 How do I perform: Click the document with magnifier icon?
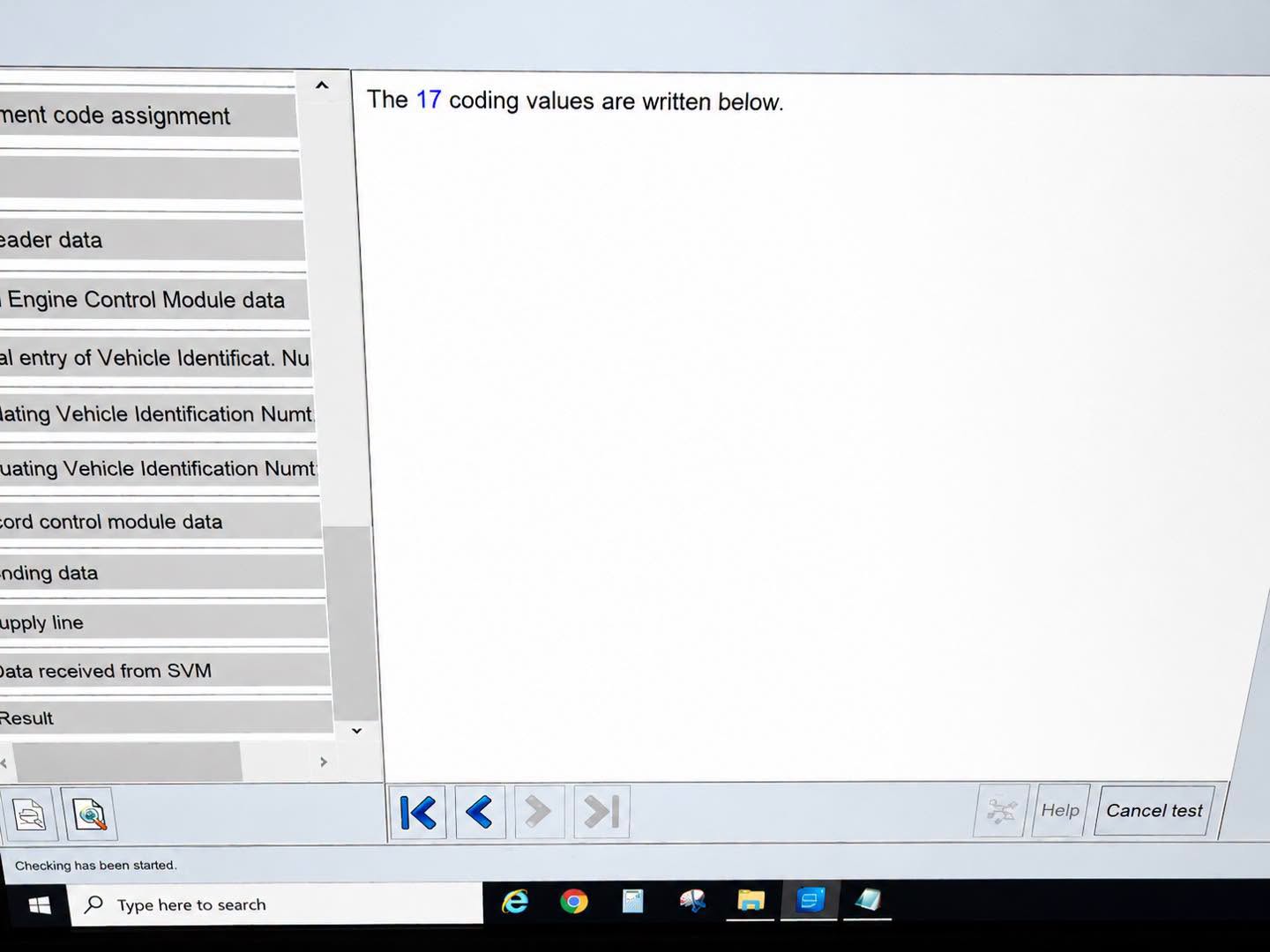coord(89,814)
